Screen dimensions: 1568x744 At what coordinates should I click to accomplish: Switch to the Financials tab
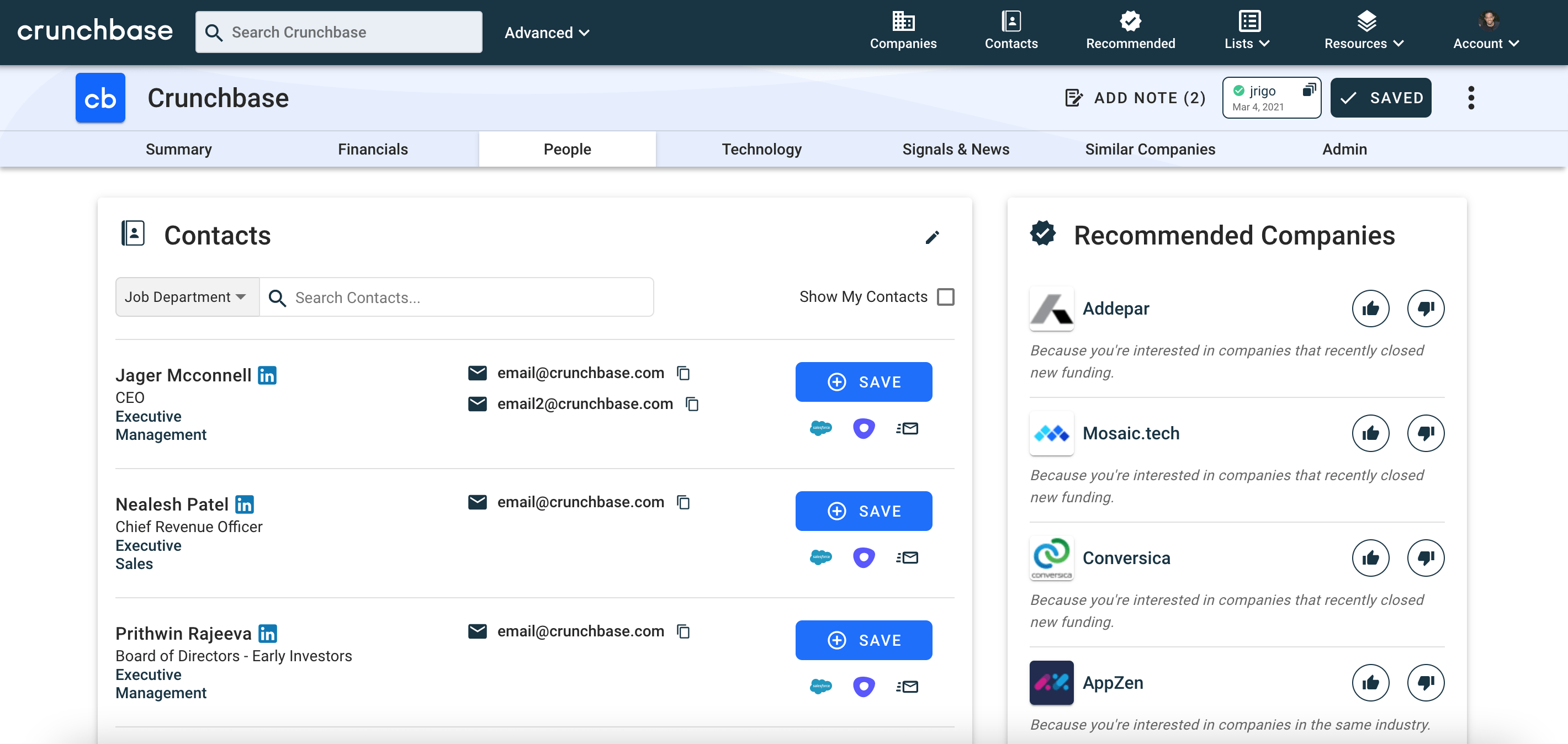373,149
